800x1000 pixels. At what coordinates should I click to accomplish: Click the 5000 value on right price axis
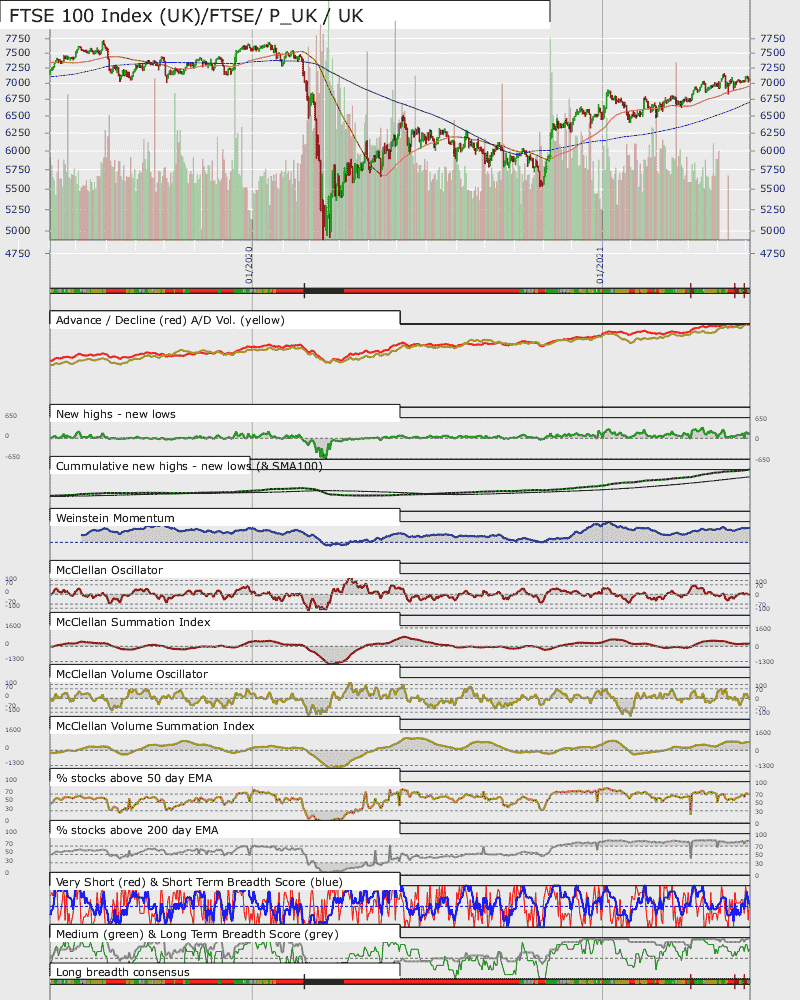tap(773, 230)
